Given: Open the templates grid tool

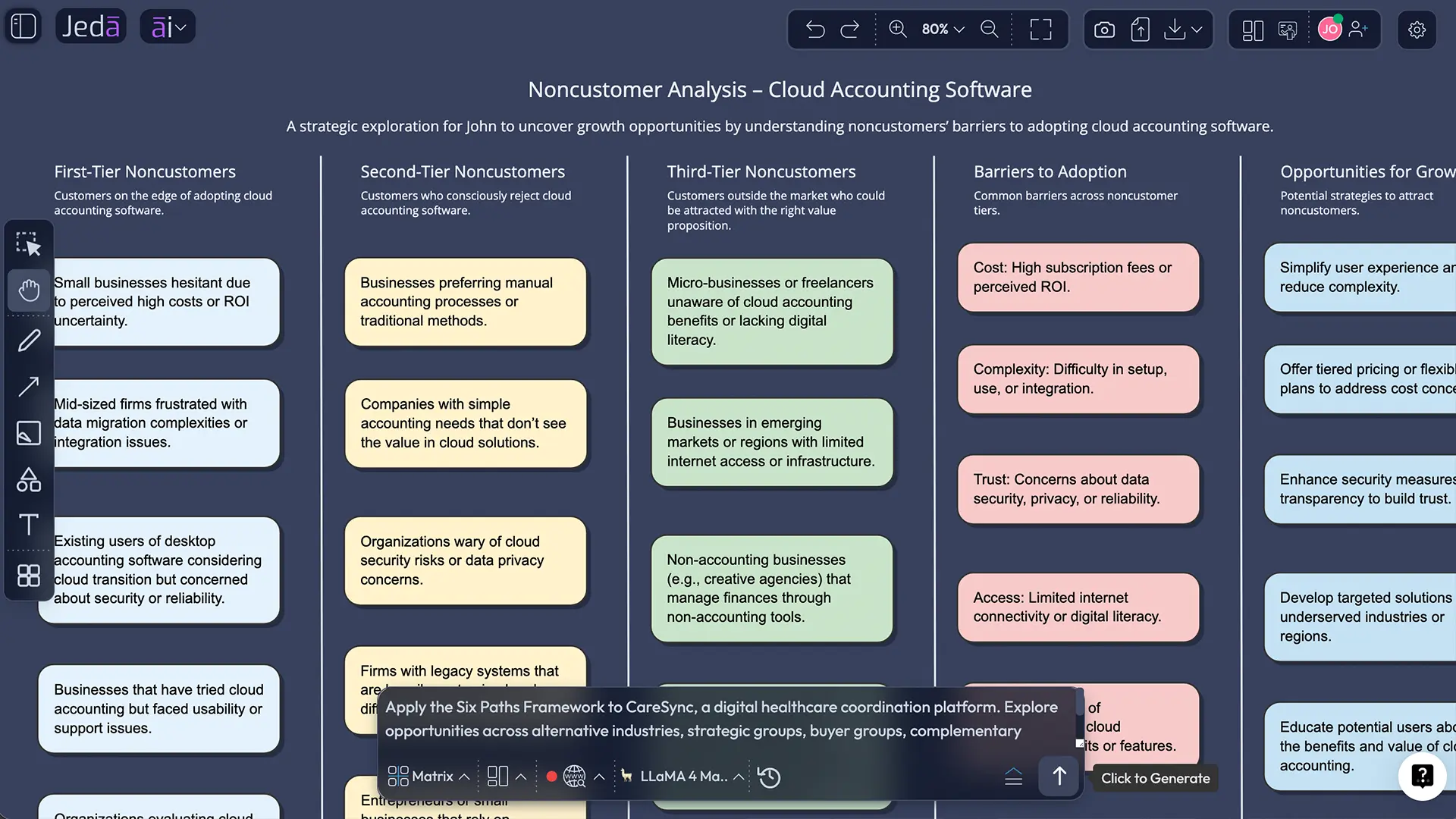Looking at the screenshot, I should pyautogui.click(x=29, y=576).
